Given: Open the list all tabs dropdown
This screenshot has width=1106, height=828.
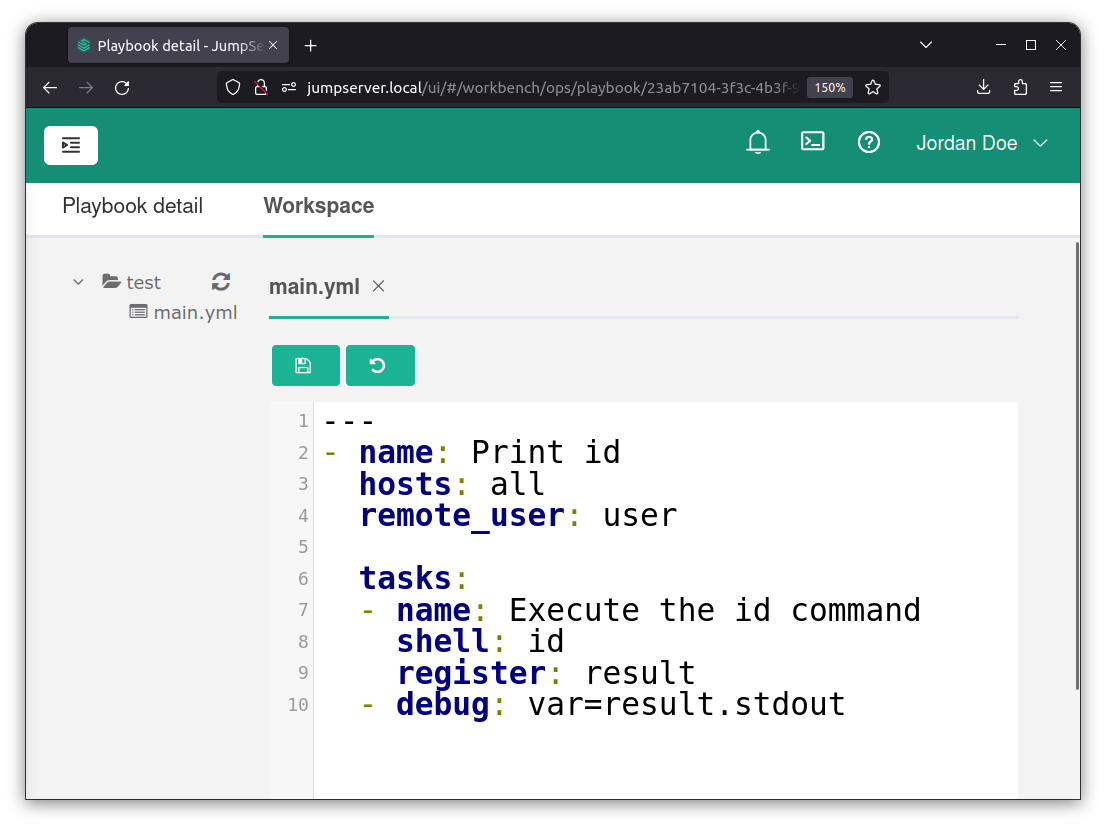Looking at the screenshot, I should [926, 45].
